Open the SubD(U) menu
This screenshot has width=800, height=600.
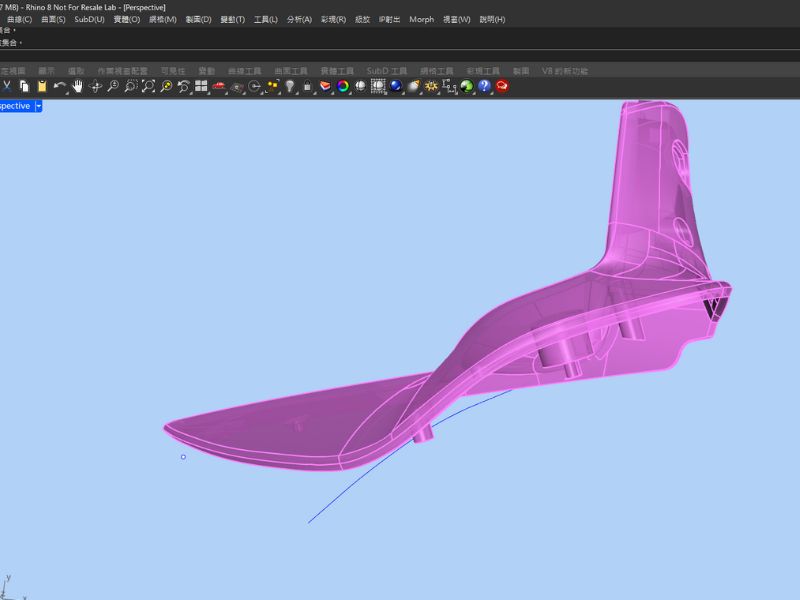89,19
